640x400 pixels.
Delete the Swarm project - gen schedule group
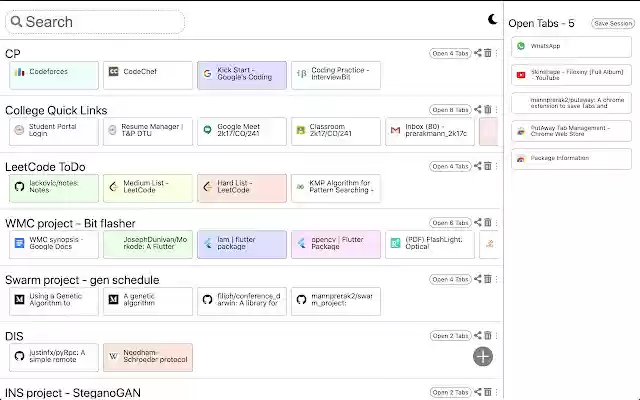tap(488, 279)
